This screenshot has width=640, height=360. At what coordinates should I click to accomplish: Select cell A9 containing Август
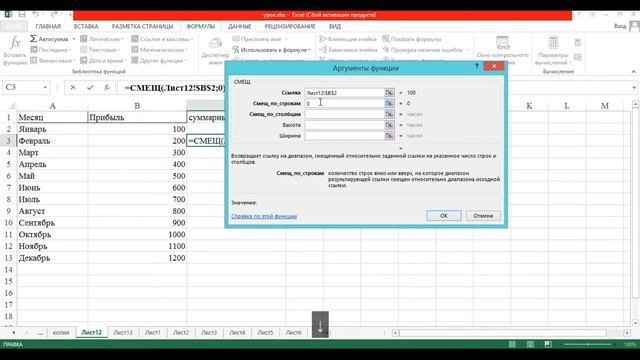click(x=52, y=211)
